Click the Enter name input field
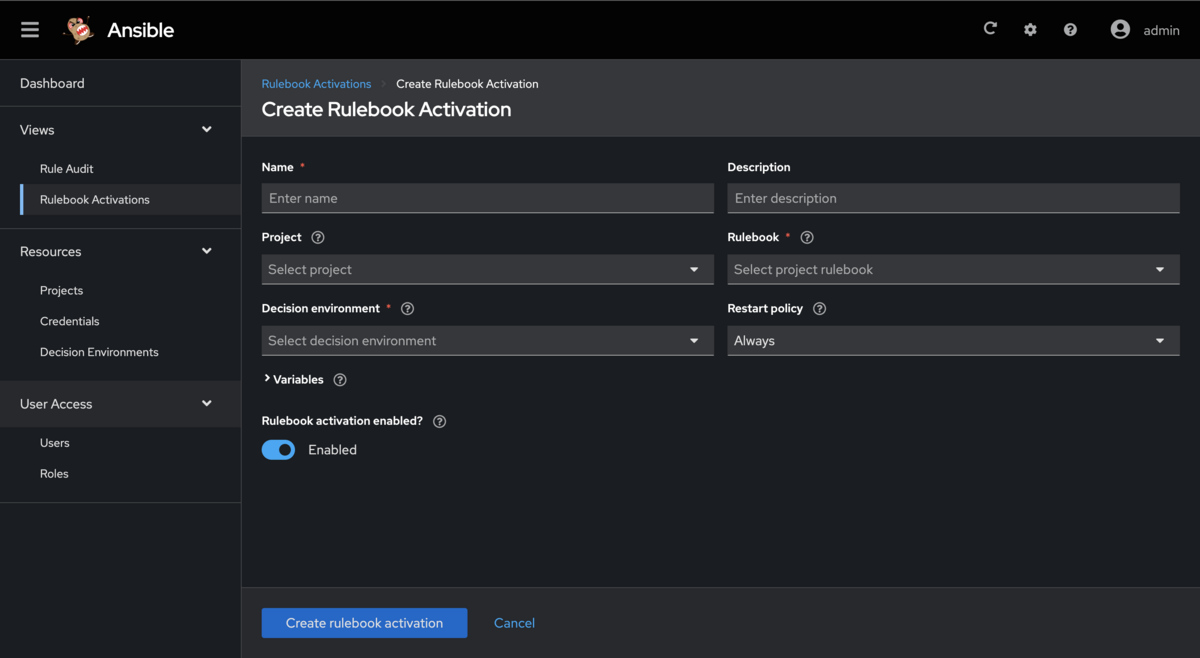1200x658 pixels. pos(487,198)
